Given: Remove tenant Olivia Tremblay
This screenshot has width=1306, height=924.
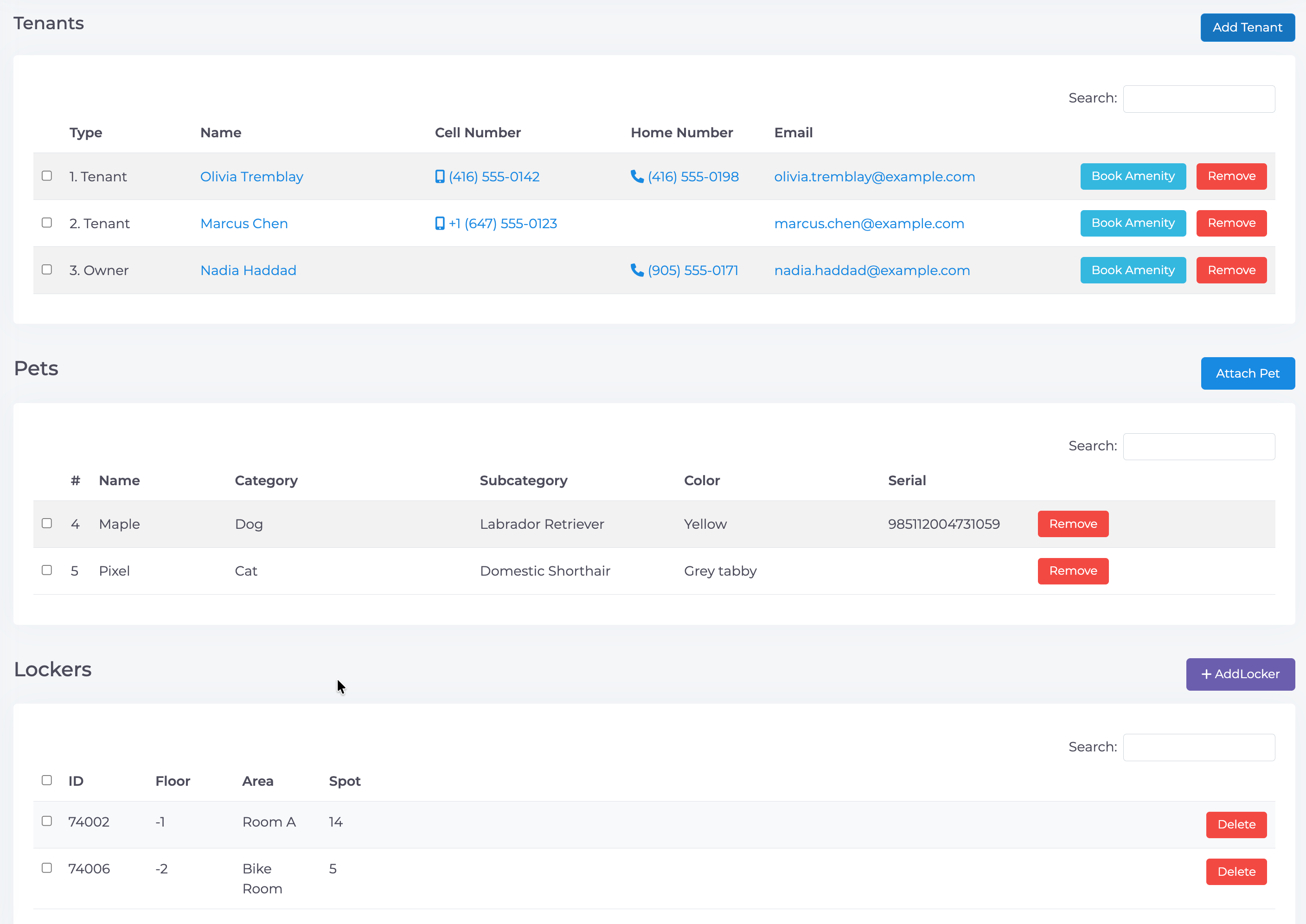Looking at the screenshot, I should (x=1231, y=176).
